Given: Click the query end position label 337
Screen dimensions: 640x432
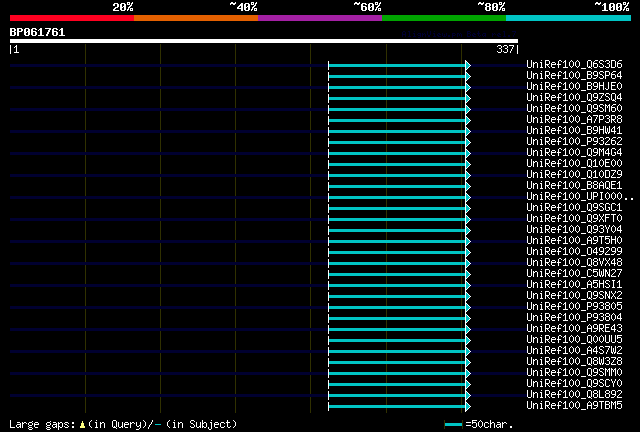Looking at the screenshot, I should pyautogui.click(x=505, y=49).
